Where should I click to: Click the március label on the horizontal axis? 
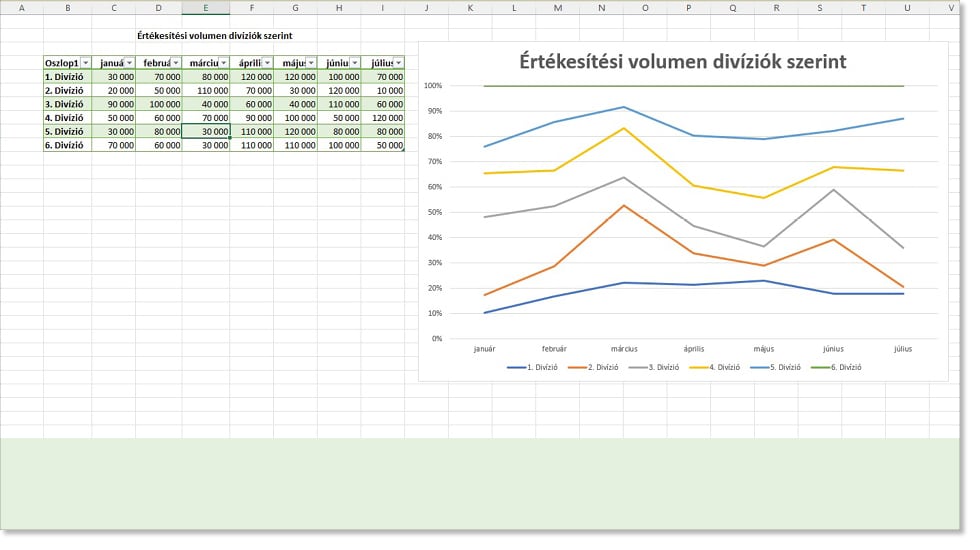click(624, 349)
